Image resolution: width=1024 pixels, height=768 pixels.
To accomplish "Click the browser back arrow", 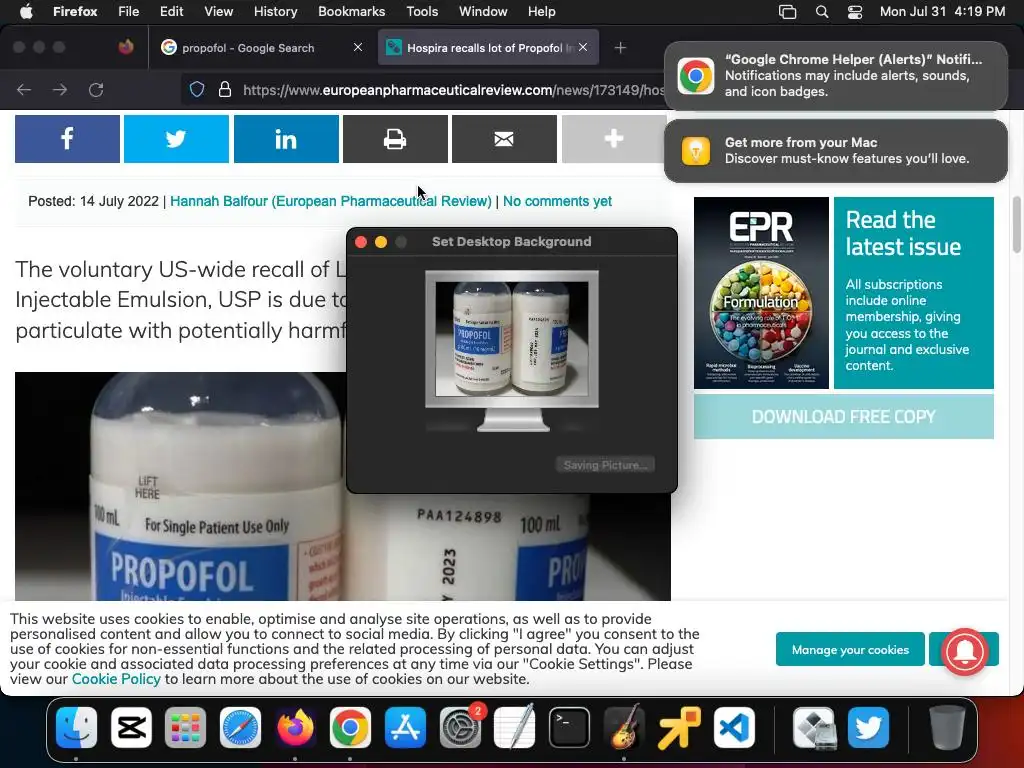I will click(x=24, y=89).
